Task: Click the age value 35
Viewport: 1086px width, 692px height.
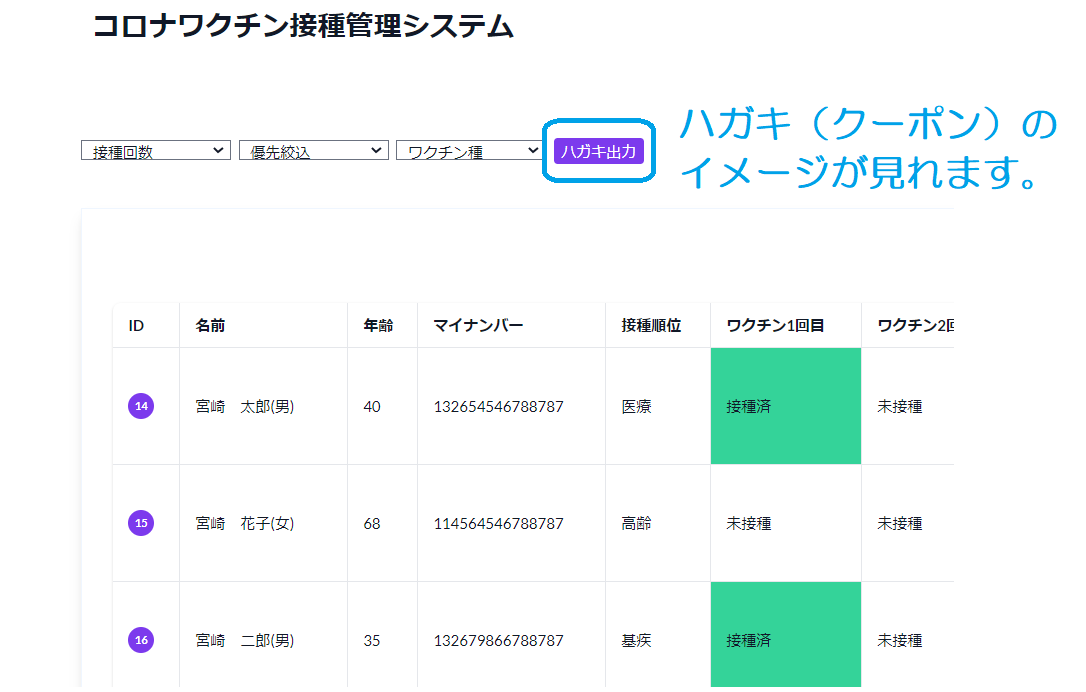Action: [372, 641]
